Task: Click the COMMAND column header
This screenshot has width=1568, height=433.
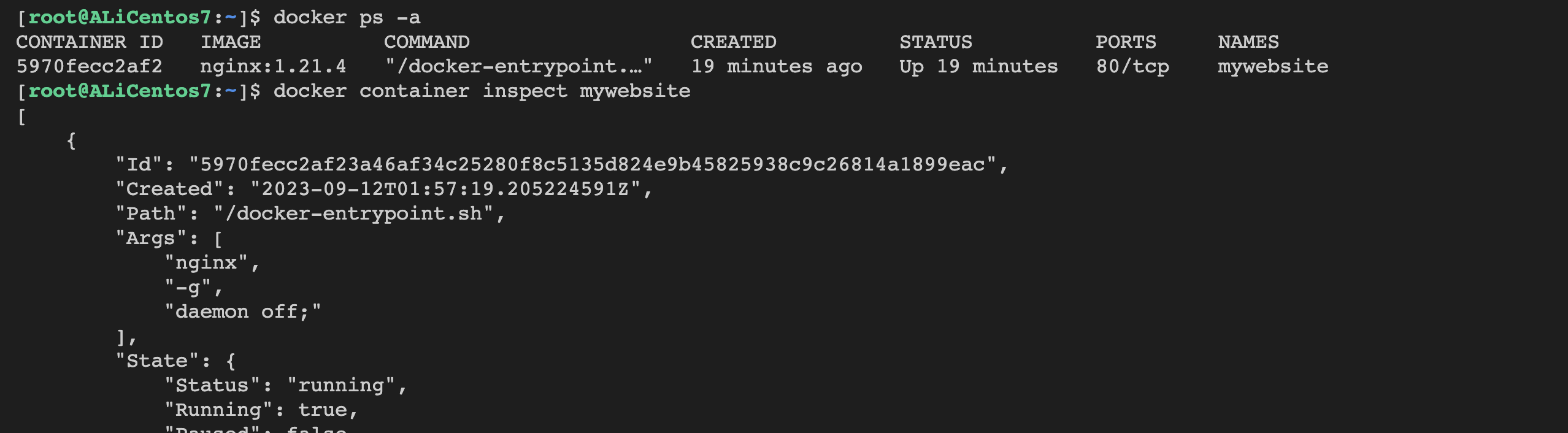Action: [427, 42]
